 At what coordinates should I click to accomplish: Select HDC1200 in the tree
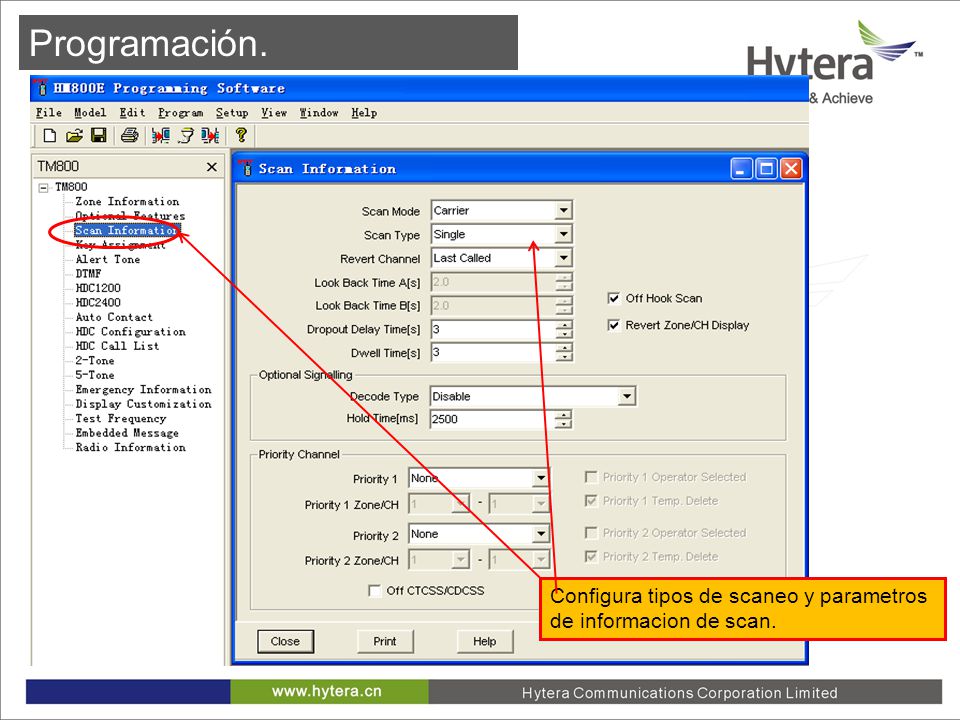98,288
